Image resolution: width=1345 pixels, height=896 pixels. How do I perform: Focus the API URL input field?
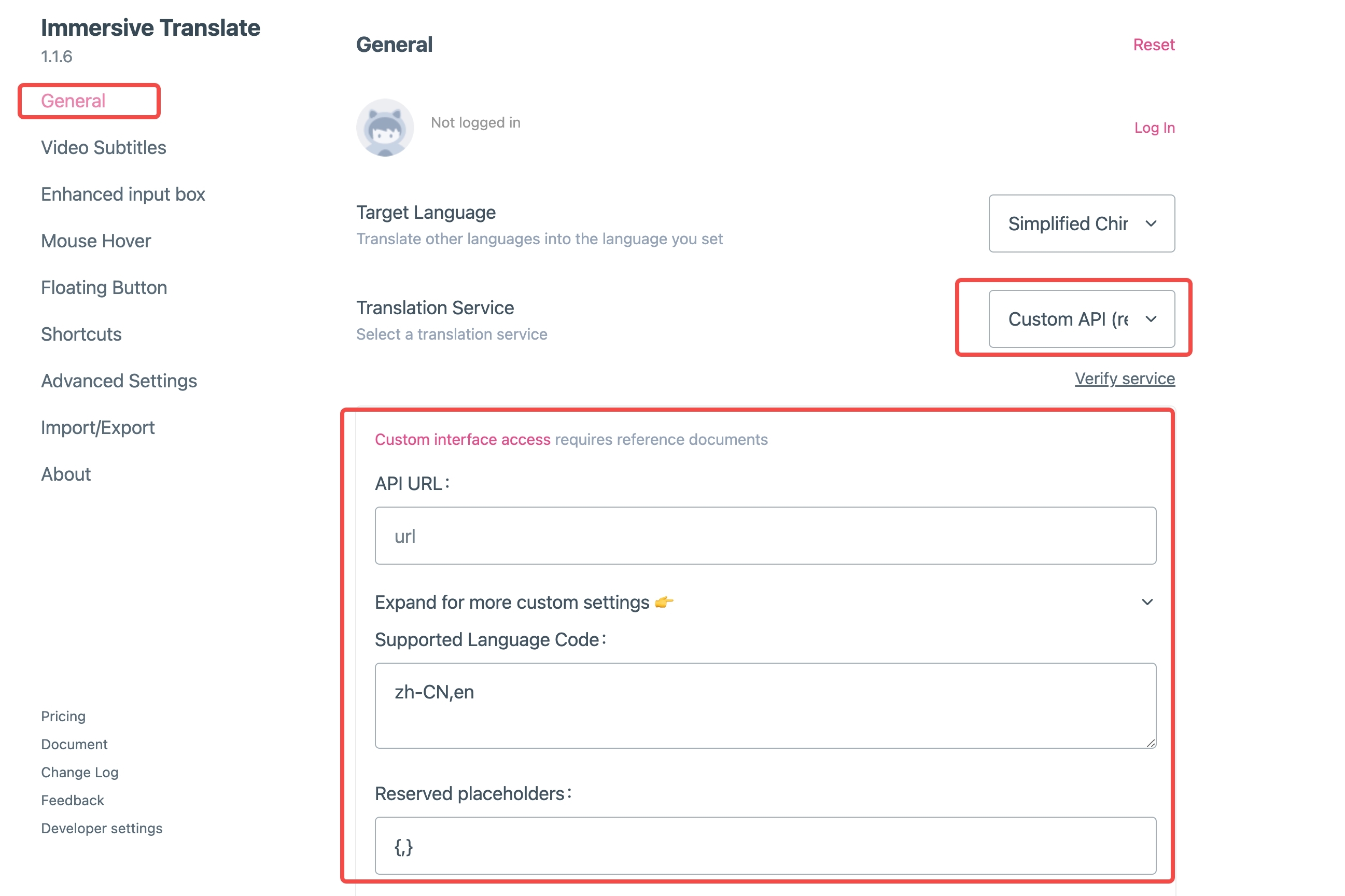765,536
